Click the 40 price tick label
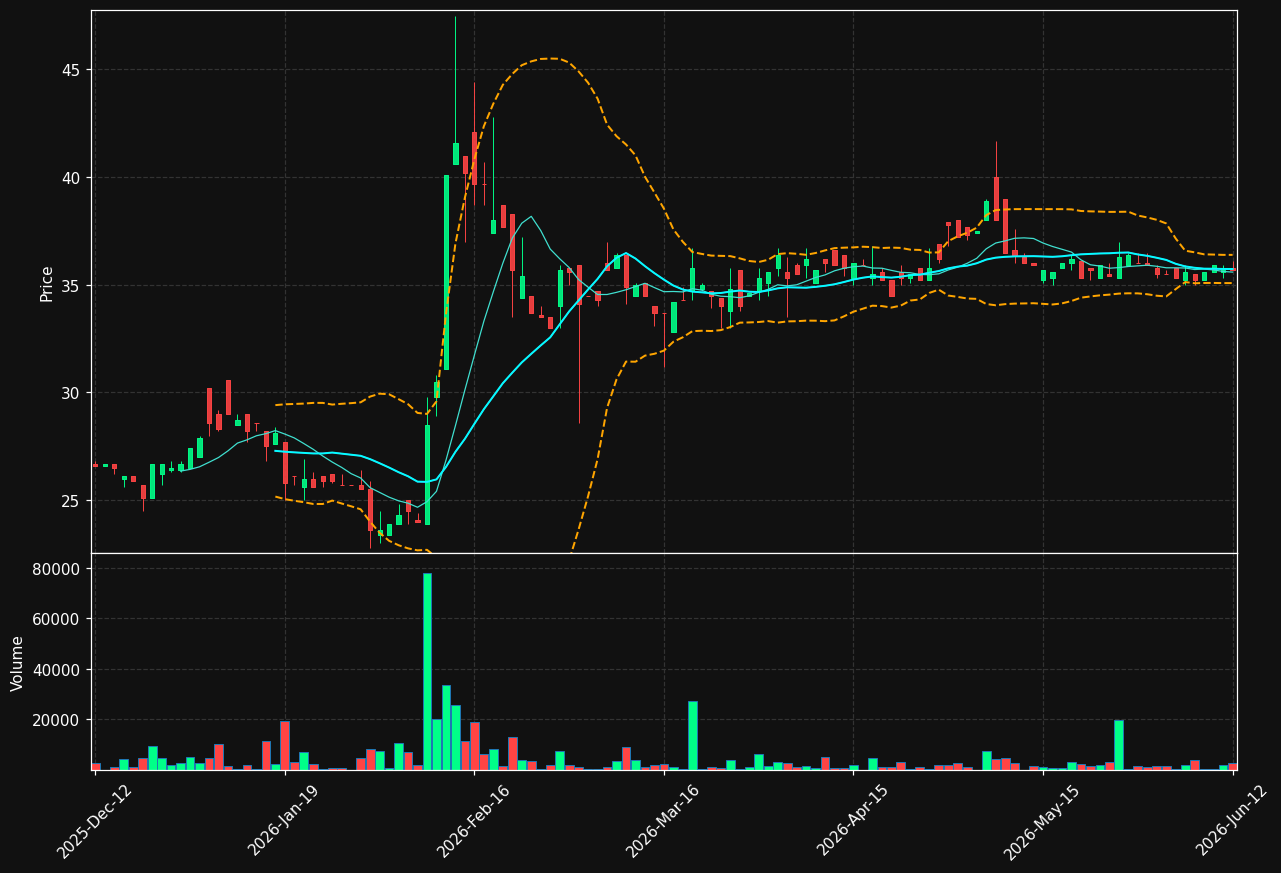 click(71, 178)
